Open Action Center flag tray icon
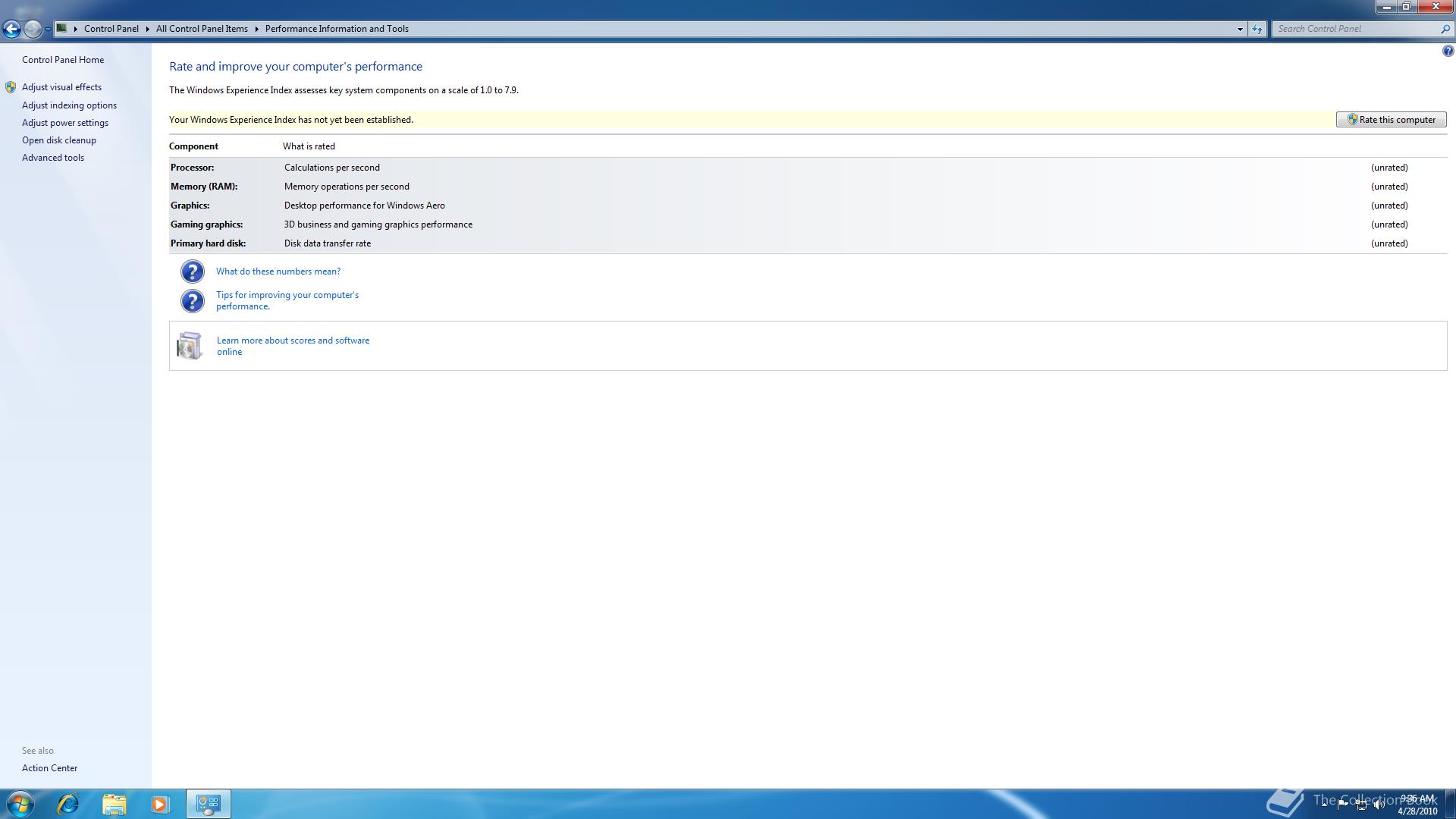 coord(1343,805)
